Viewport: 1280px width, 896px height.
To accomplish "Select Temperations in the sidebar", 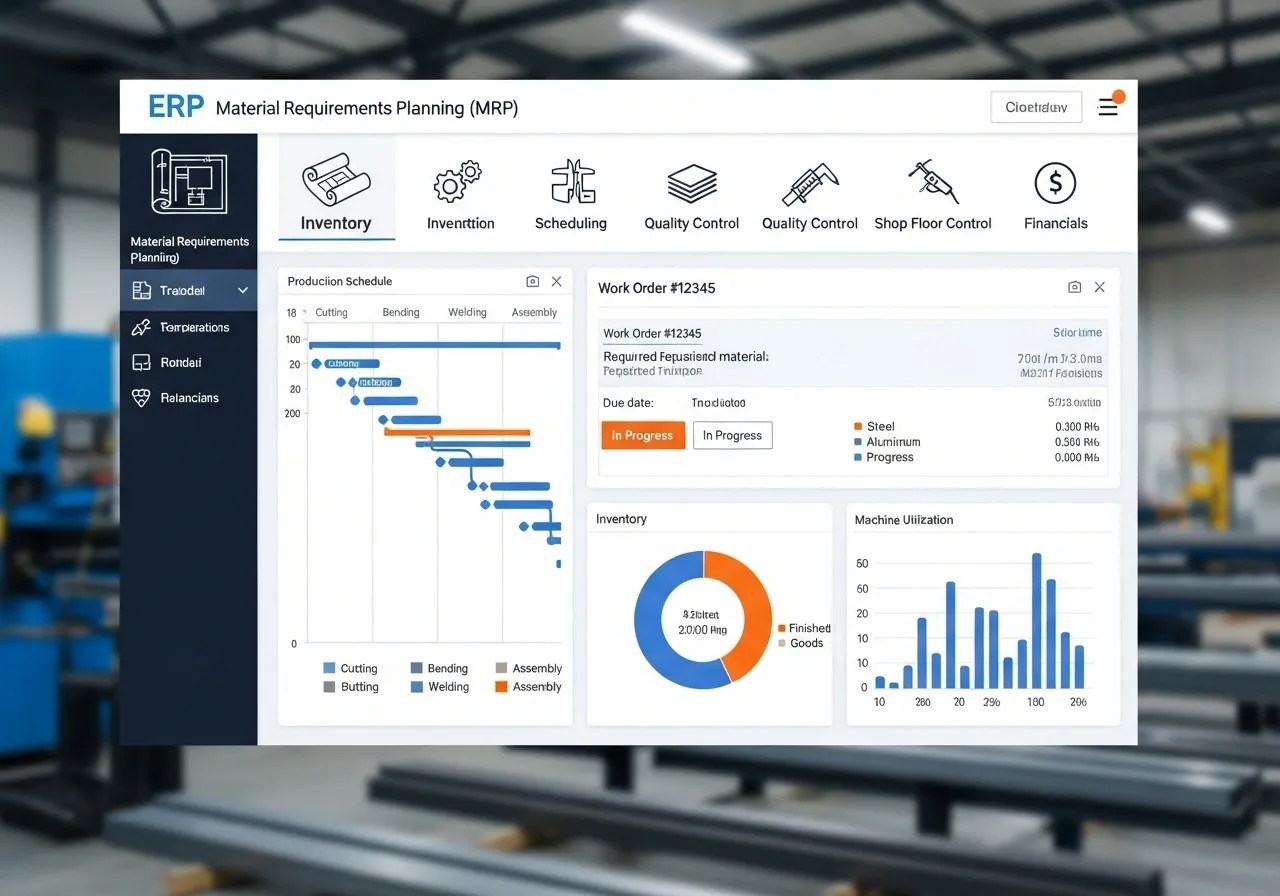I will 194,328.
